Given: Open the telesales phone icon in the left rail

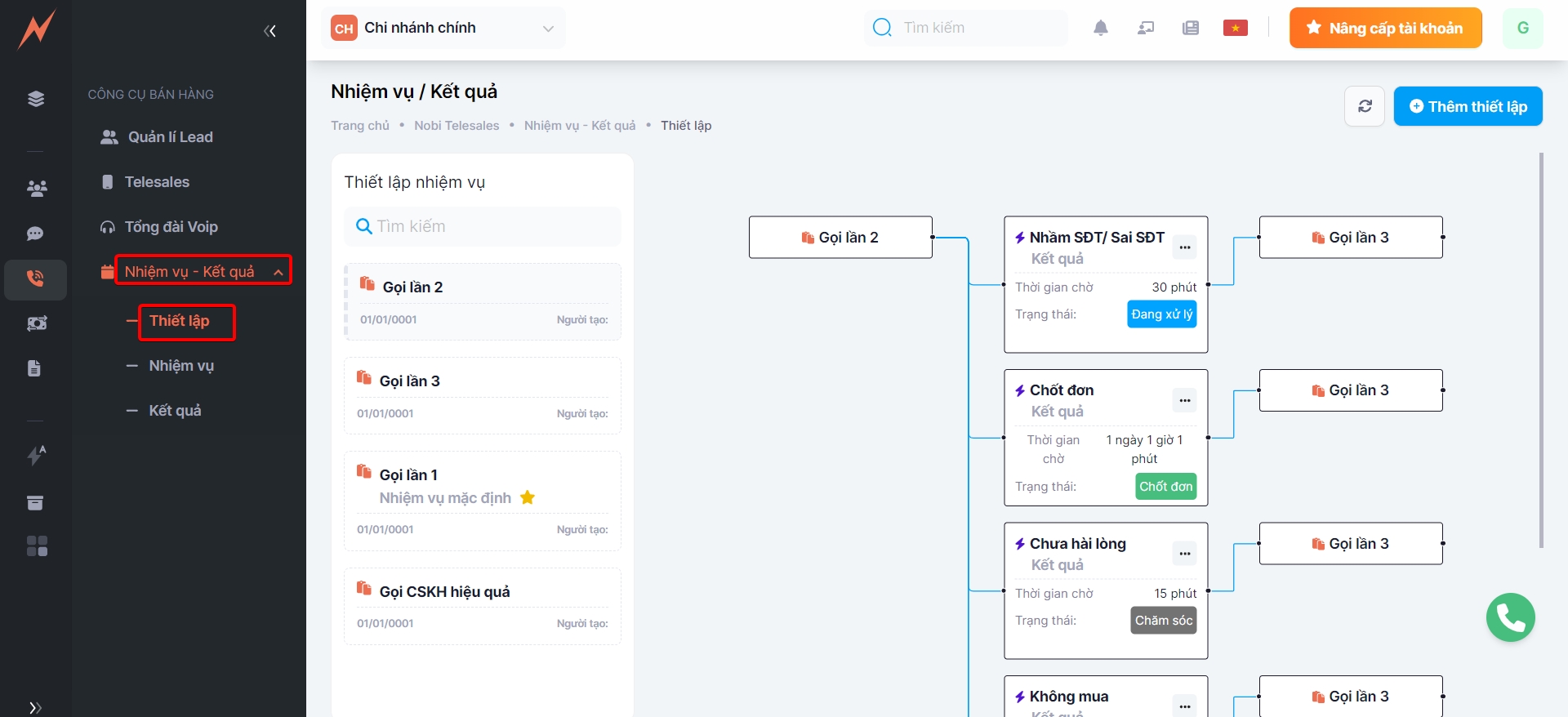Looking at the screenshot, I should click(35, 278).
